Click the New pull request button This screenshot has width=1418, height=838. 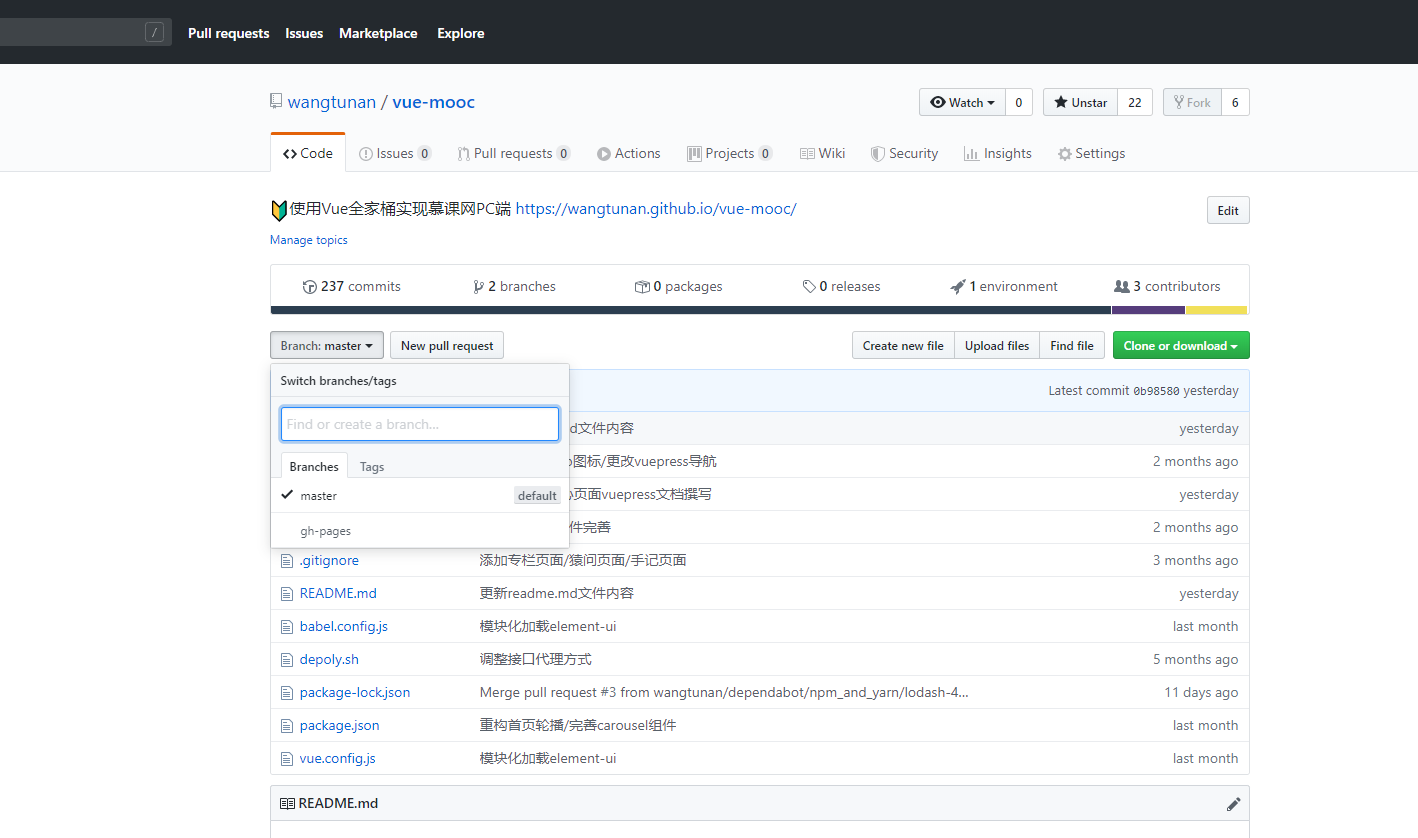[447, 346]
